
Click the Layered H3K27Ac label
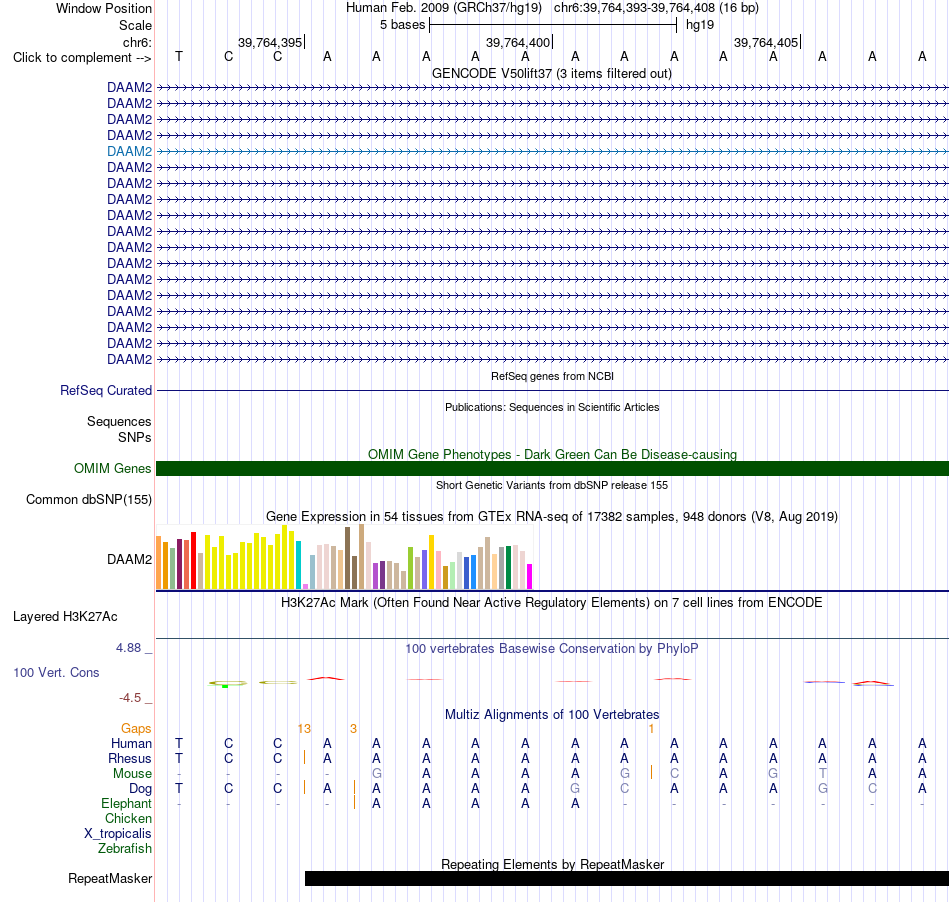(x=65, y=617)
